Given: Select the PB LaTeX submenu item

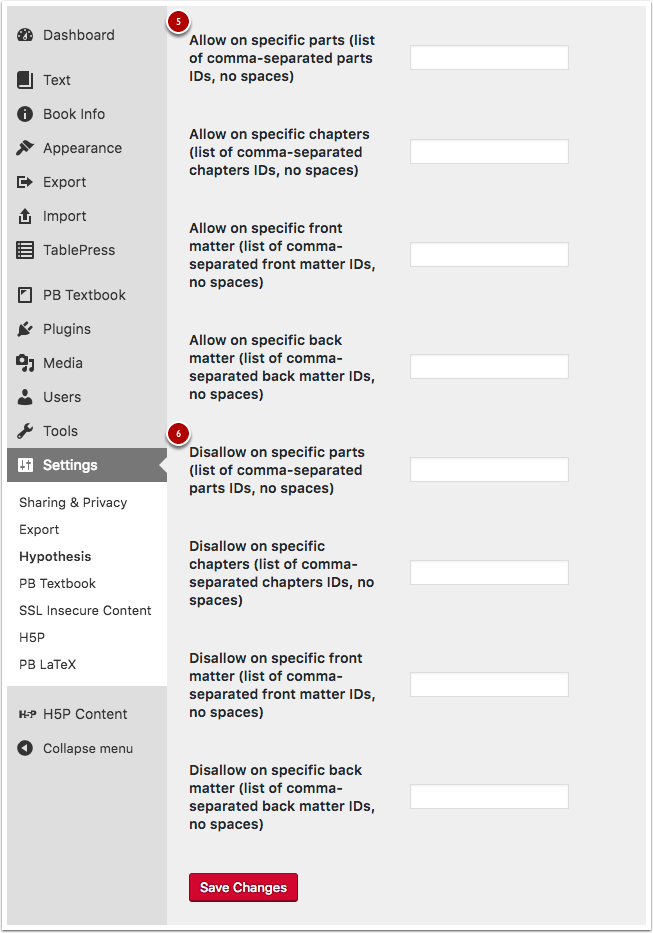Looking at the screenshot, I should 48,664.
